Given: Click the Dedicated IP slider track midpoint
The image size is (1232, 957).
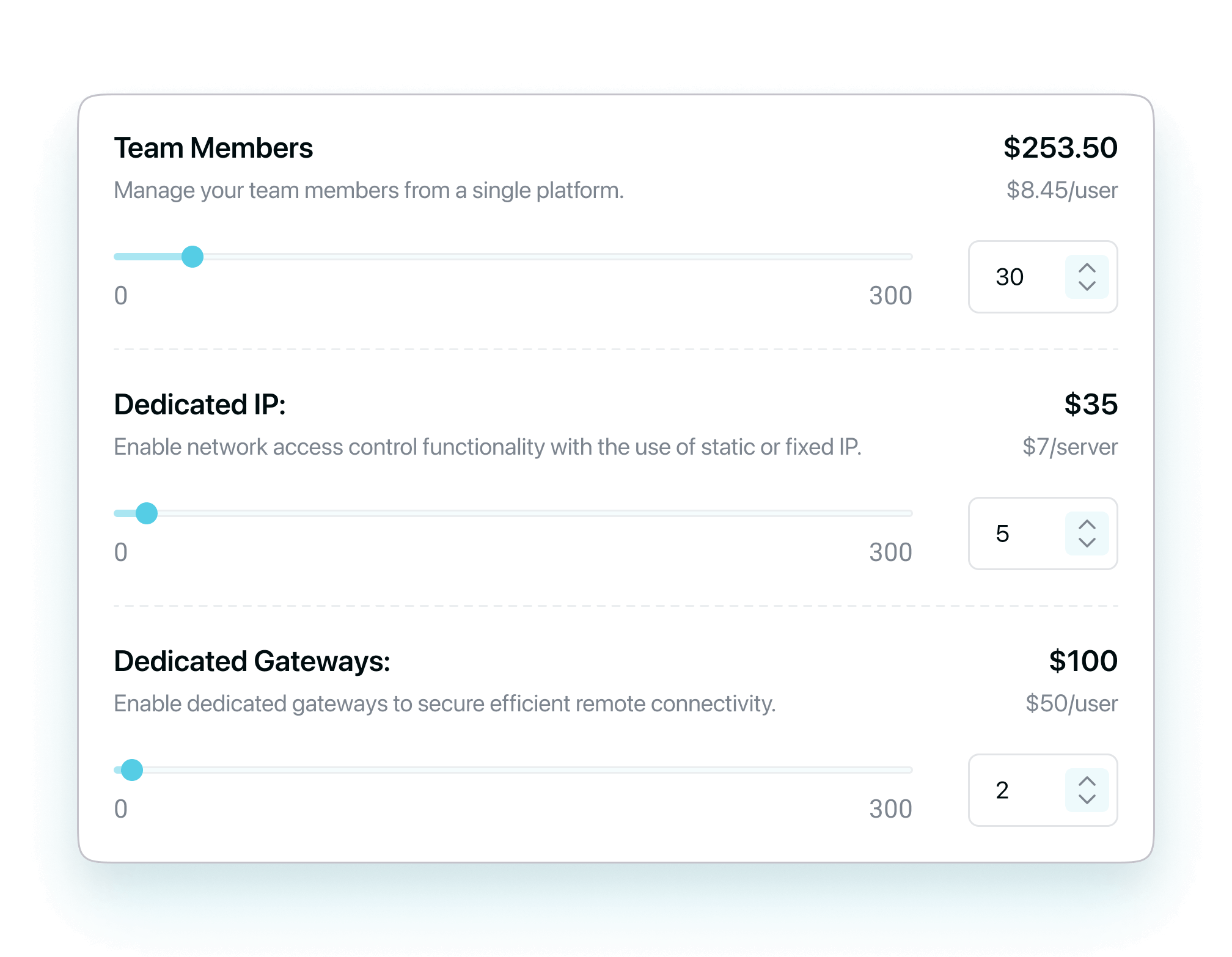Looking at the screenshot, I should (513, 514).
